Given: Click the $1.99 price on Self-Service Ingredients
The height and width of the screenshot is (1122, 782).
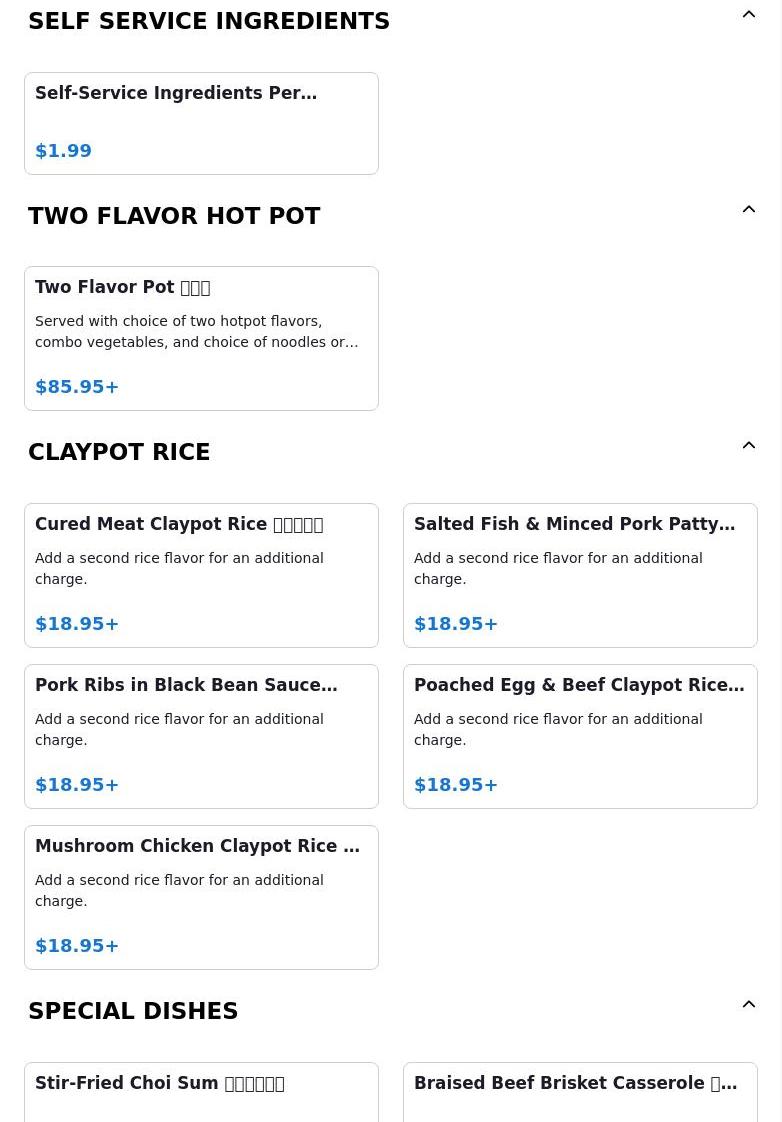Looking at the screenshot, I should (63, 151).
